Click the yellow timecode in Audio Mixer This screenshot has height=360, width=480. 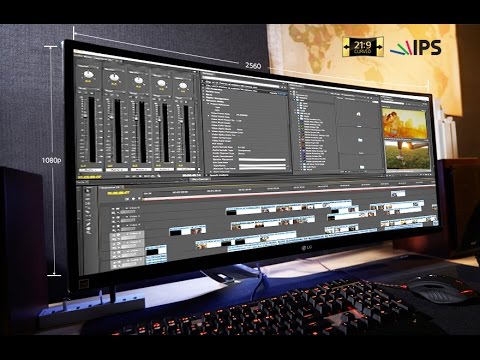coord(90,177)
